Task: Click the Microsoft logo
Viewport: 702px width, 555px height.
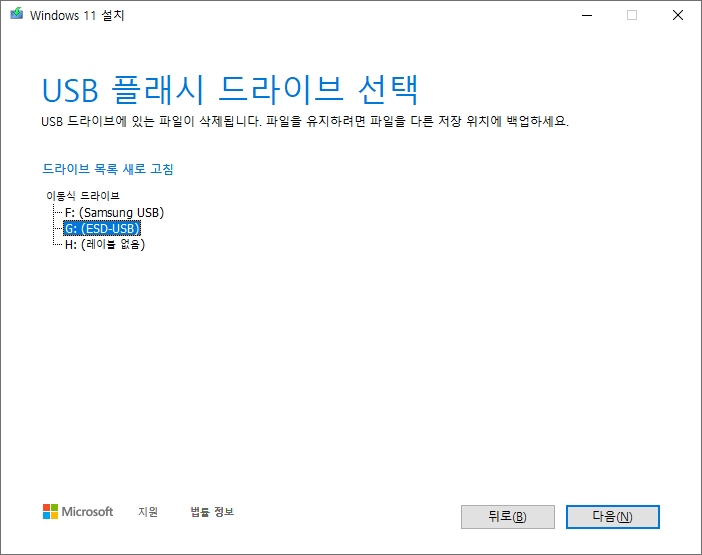Action: click(78, 512)
